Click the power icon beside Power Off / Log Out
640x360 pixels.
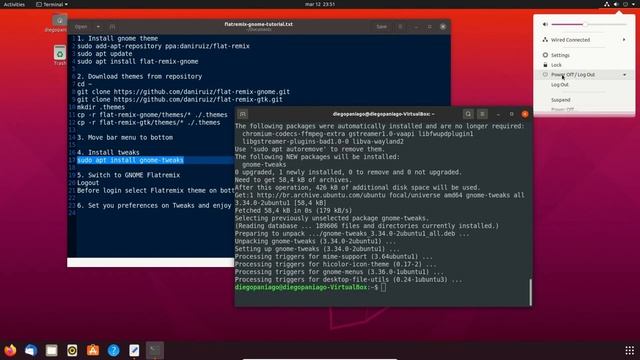coord(545,75)
